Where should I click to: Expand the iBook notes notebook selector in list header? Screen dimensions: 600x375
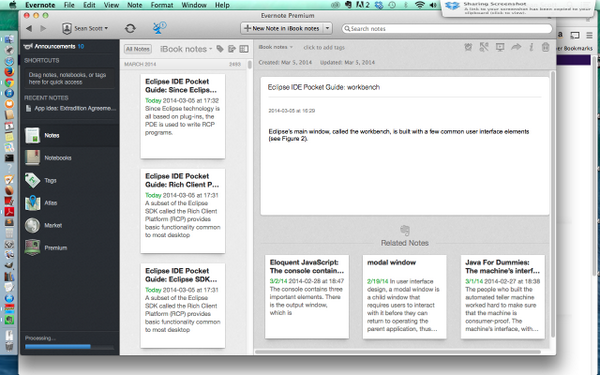tap(186, 49)
